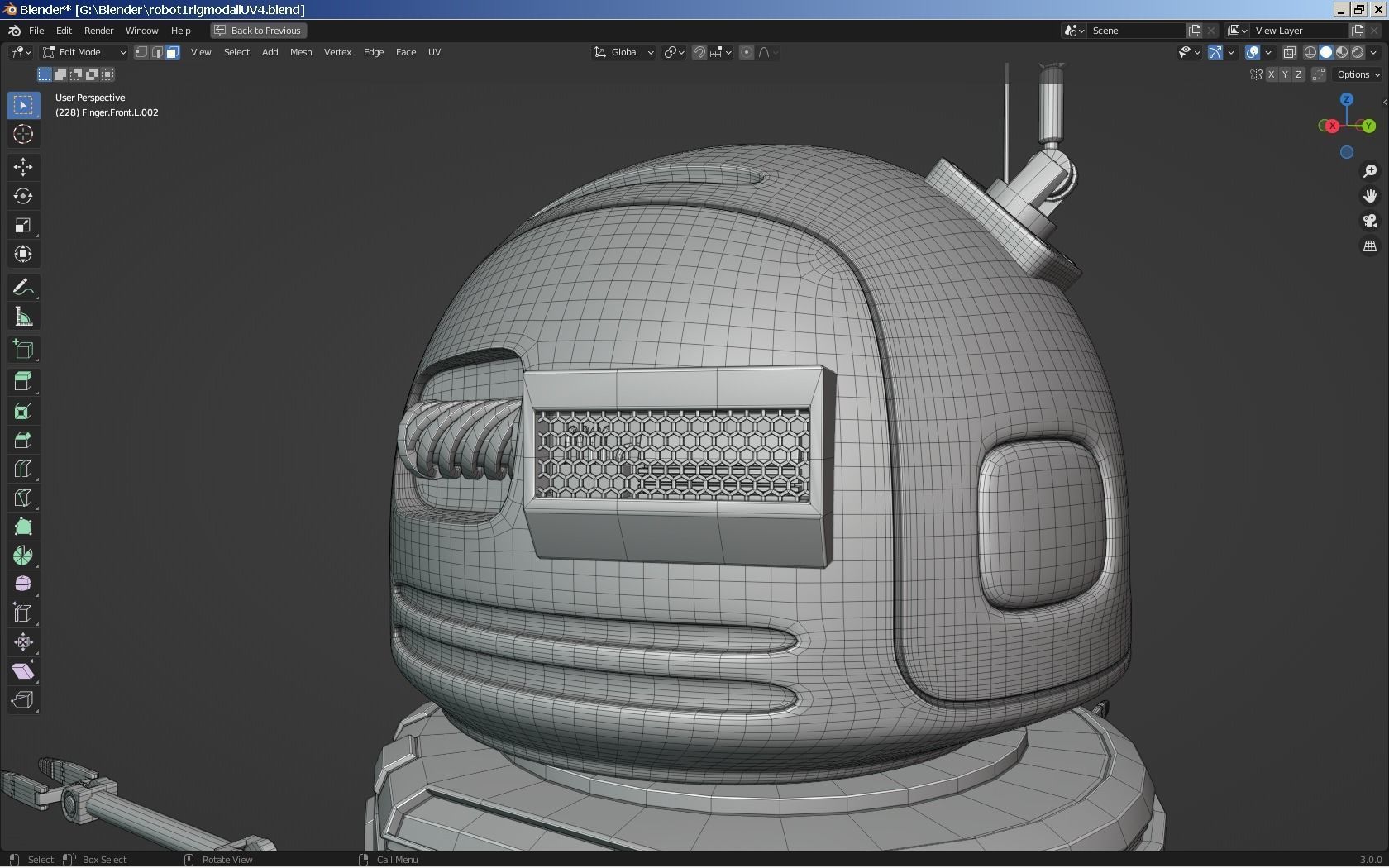Select the Shrink/Fatten tool
The width and height of the screenshot is (1389, 868).
pyautogui.click(x=23, y=641)
